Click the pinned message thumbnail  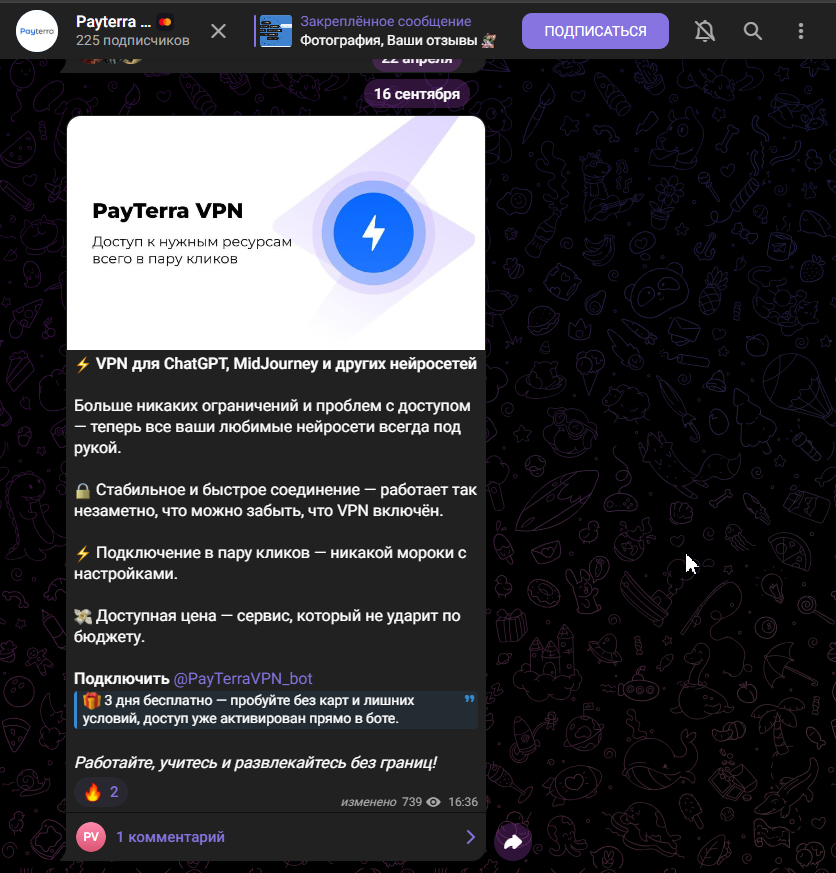pyautogui.click(x=276, y=31)
